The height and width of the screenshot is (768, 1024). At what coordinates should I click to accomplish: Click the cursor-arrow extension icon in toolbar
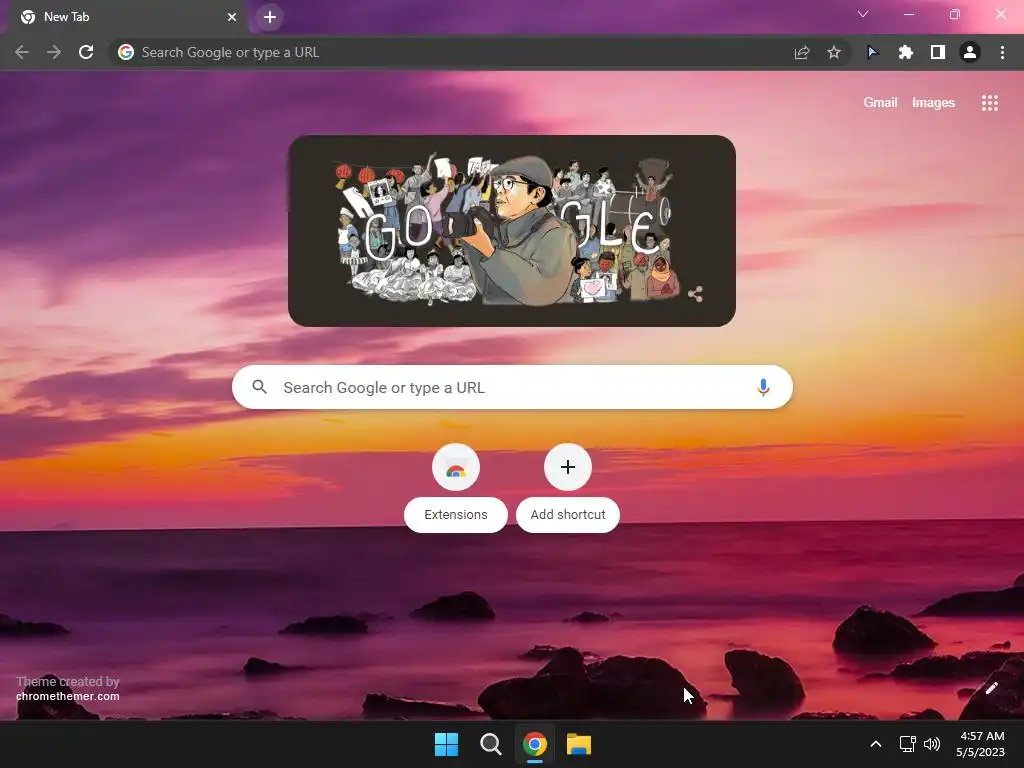coord(872,52)
